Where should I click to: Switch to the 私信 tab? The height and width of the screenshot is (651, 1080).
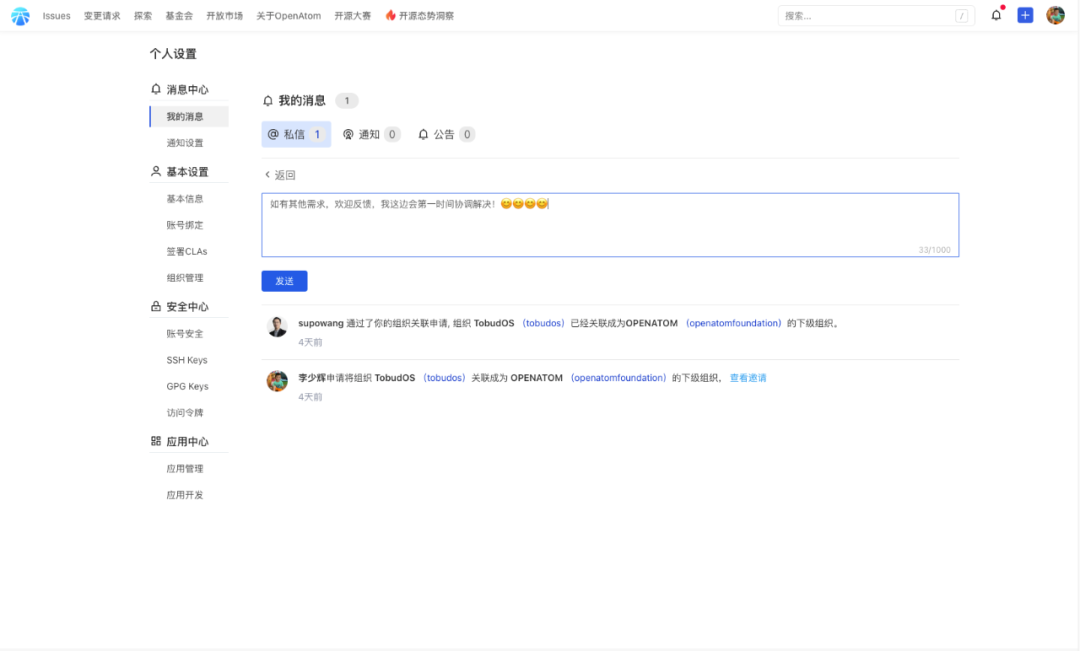point(296,134)
